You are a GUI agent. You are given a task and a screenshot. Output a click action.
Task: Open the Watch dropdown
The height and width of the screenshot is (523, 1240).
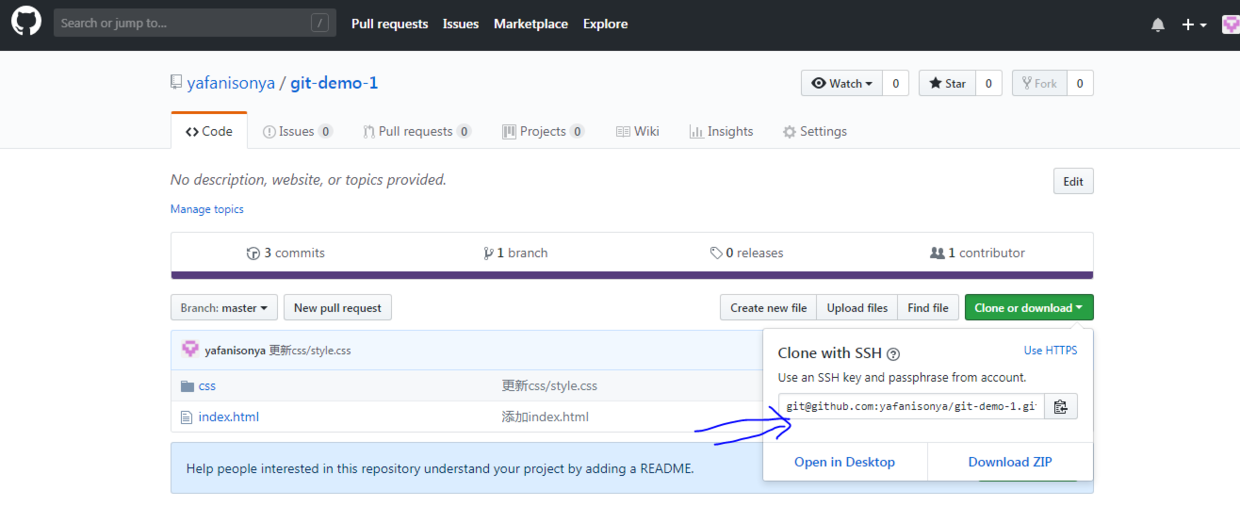pyautogui.click(x=842, y=84)
